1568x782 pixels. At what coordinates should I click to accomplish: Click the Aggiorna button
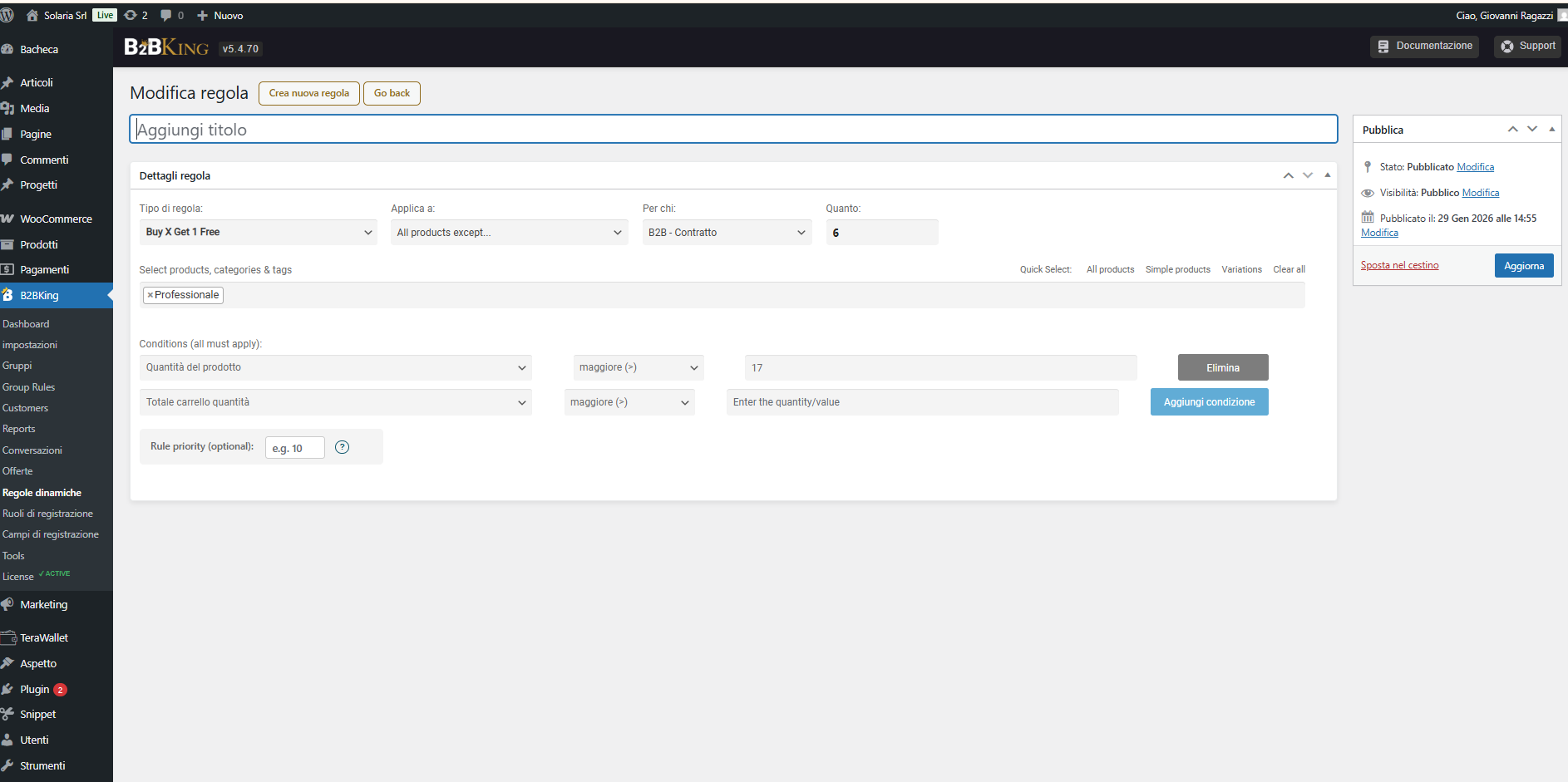1523,266
